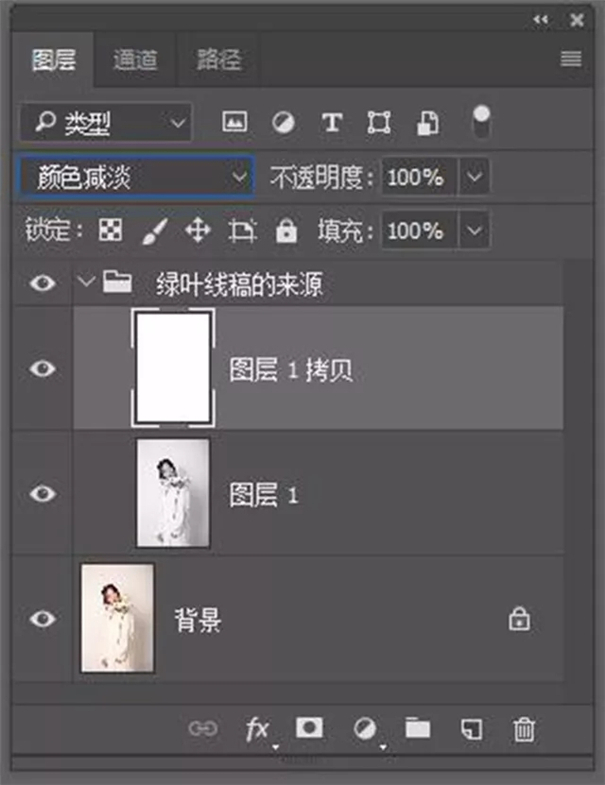The image size is (605, 785).
Task: Select the 背景 layer thumbnail
Action: (x=118, y=618)
